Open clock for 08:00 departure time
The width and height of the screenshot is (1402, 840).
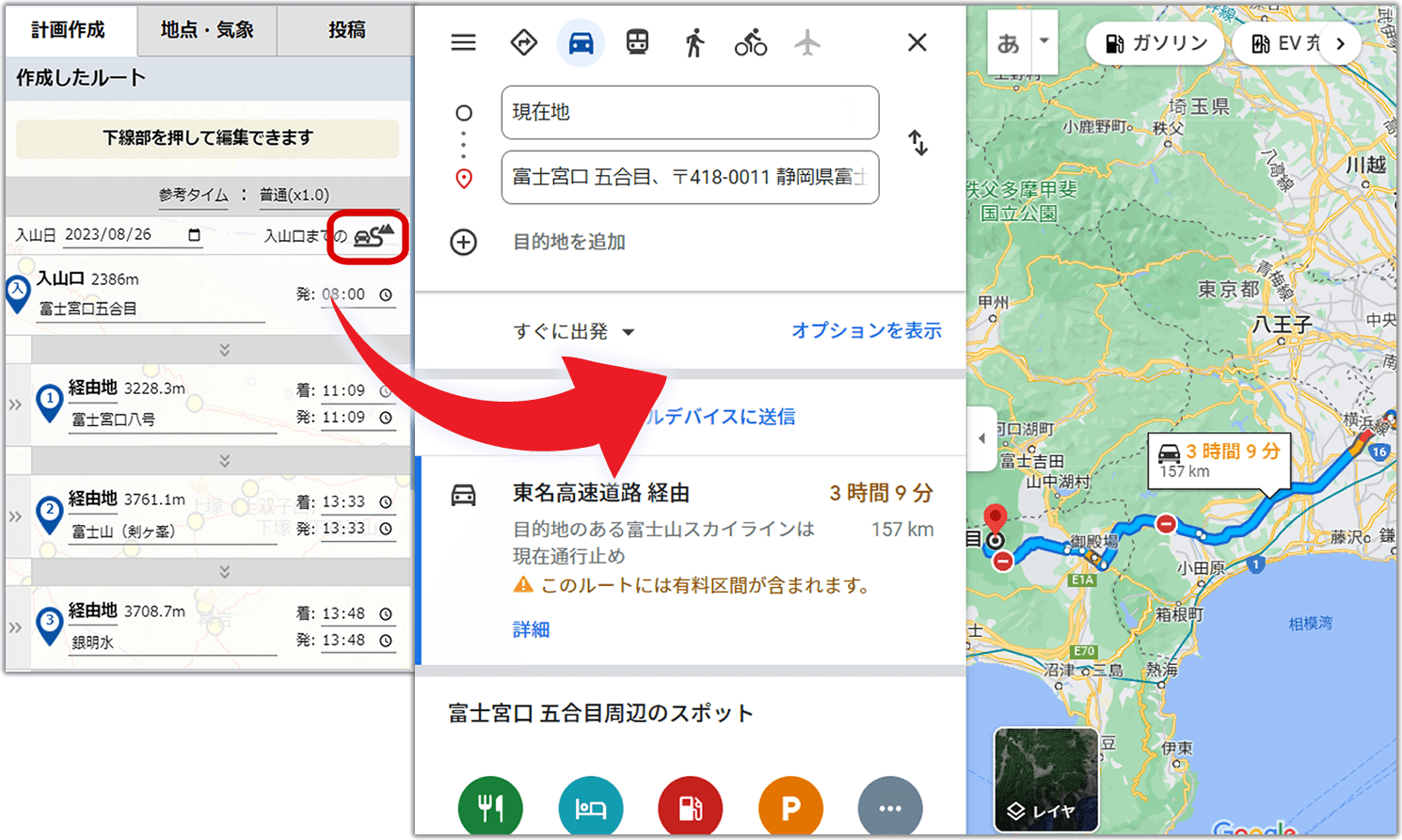[386, 295]
